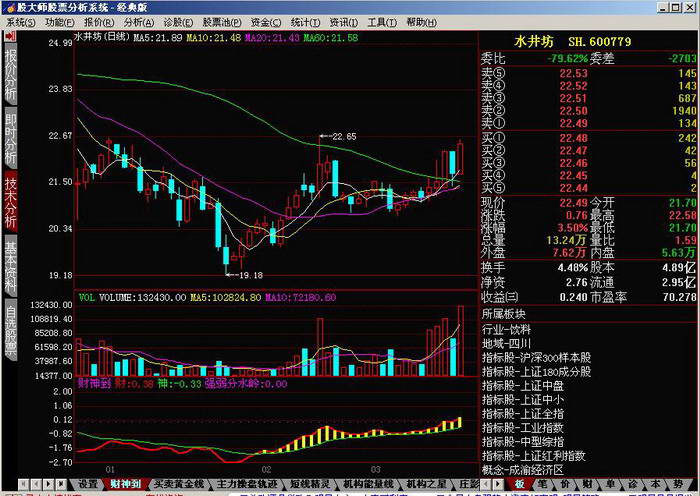Open the 系统(S) menu

click(21, 22)
